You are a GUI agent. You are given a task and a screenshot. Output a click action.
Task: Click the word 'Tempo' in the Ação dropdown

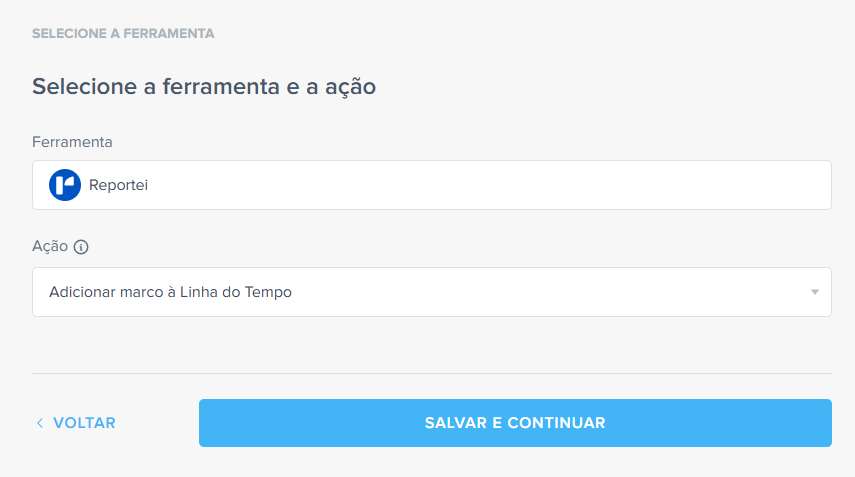click(x=268, y=292)
